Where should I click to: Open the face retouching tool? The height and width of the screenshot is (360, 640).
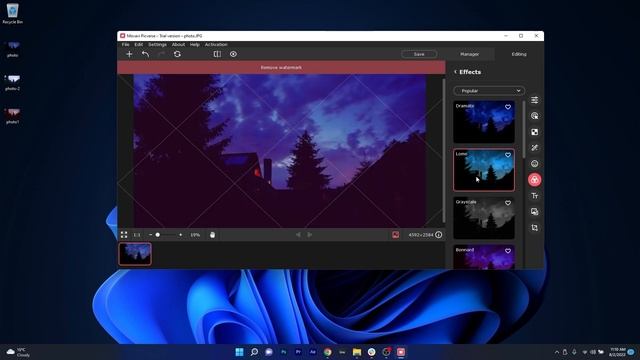tap(534, 164)
